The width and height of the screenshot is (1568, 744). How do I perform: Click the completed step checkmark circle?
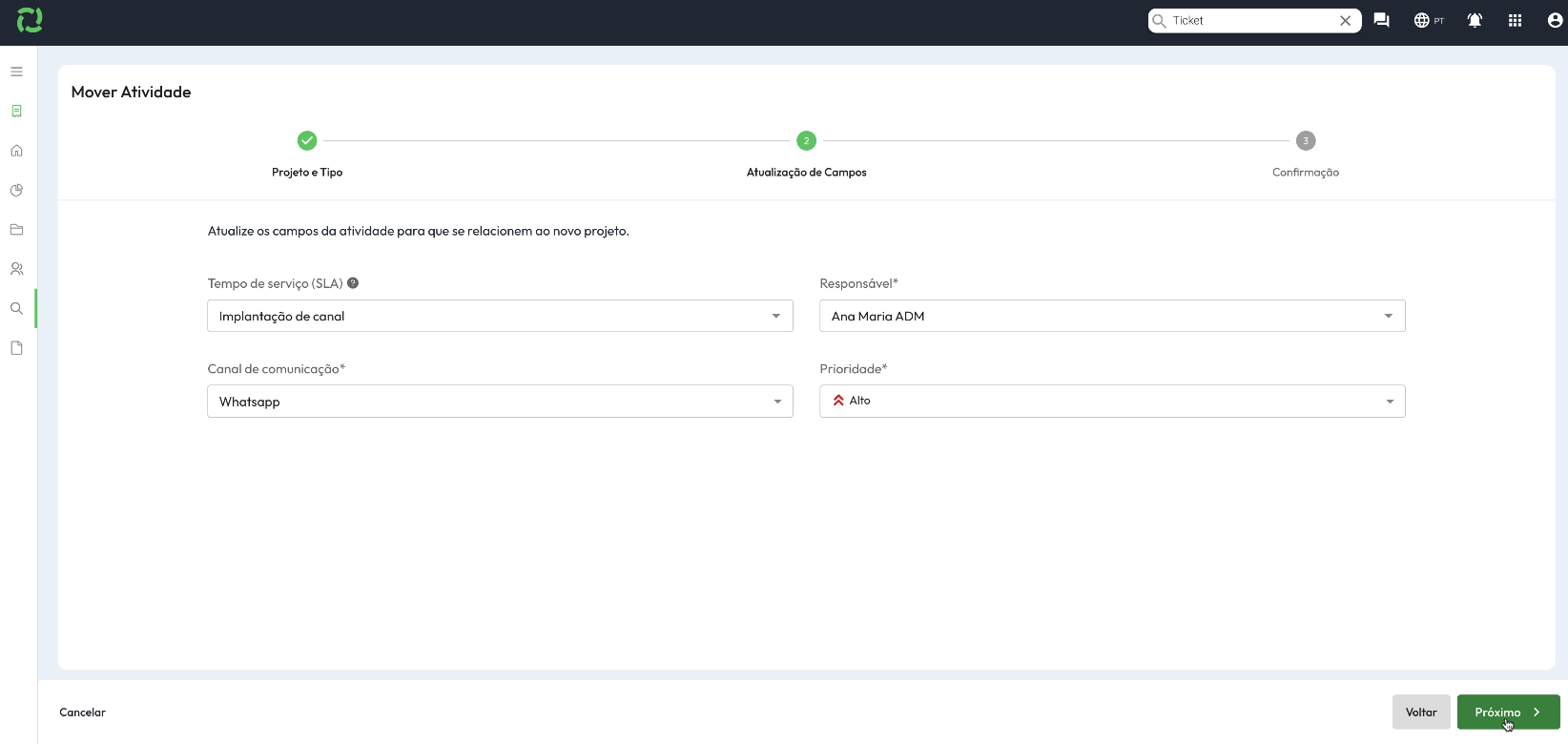307,141
